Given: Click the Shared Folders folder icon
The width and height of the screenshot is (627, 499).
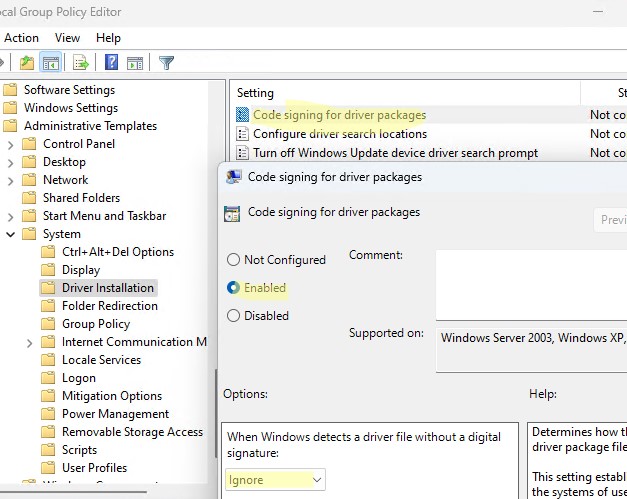Looking at the screenshot, I should click(x=29, y=198).
